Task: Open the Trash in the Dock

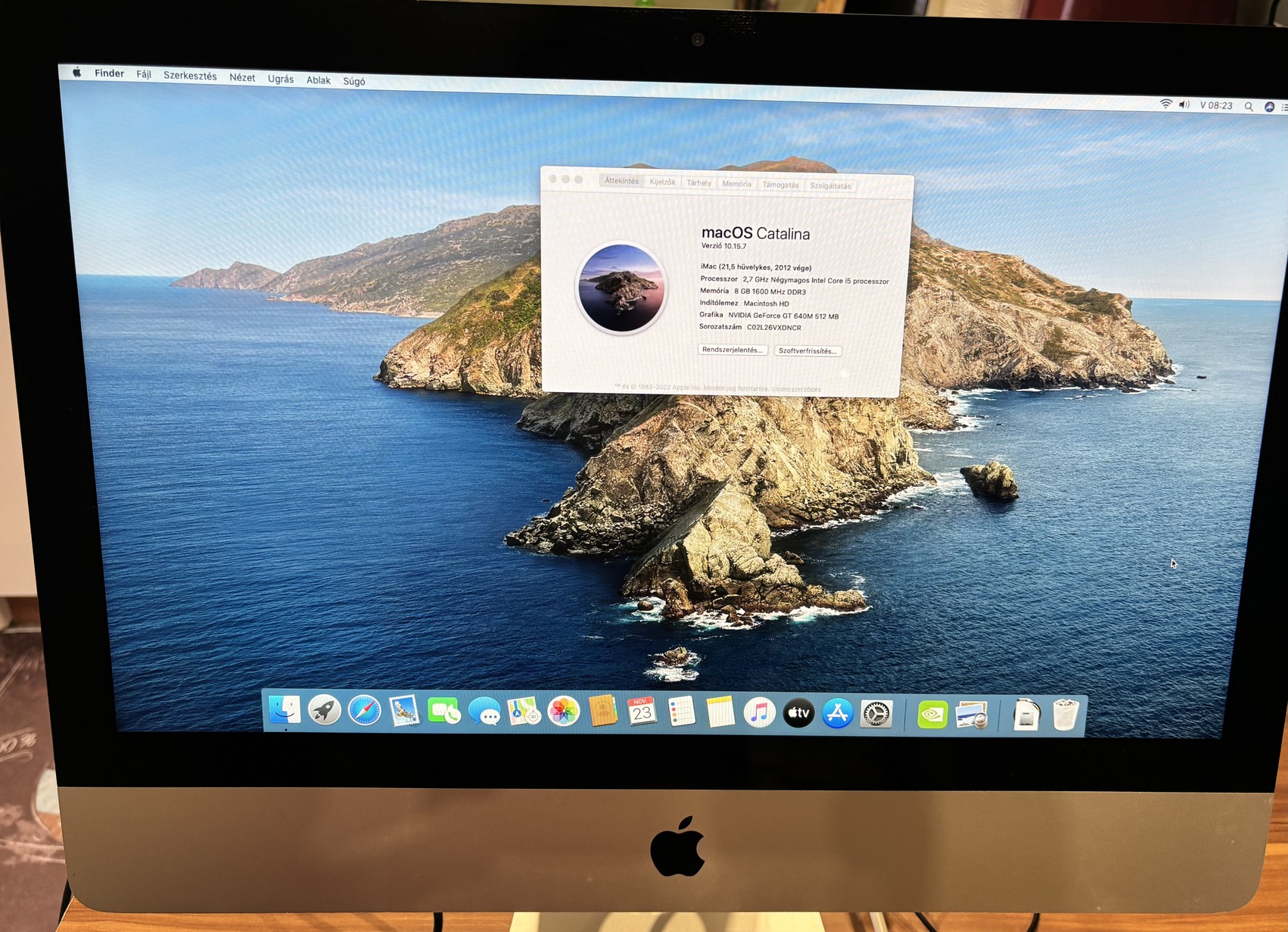Action: tap(1065, 715)
